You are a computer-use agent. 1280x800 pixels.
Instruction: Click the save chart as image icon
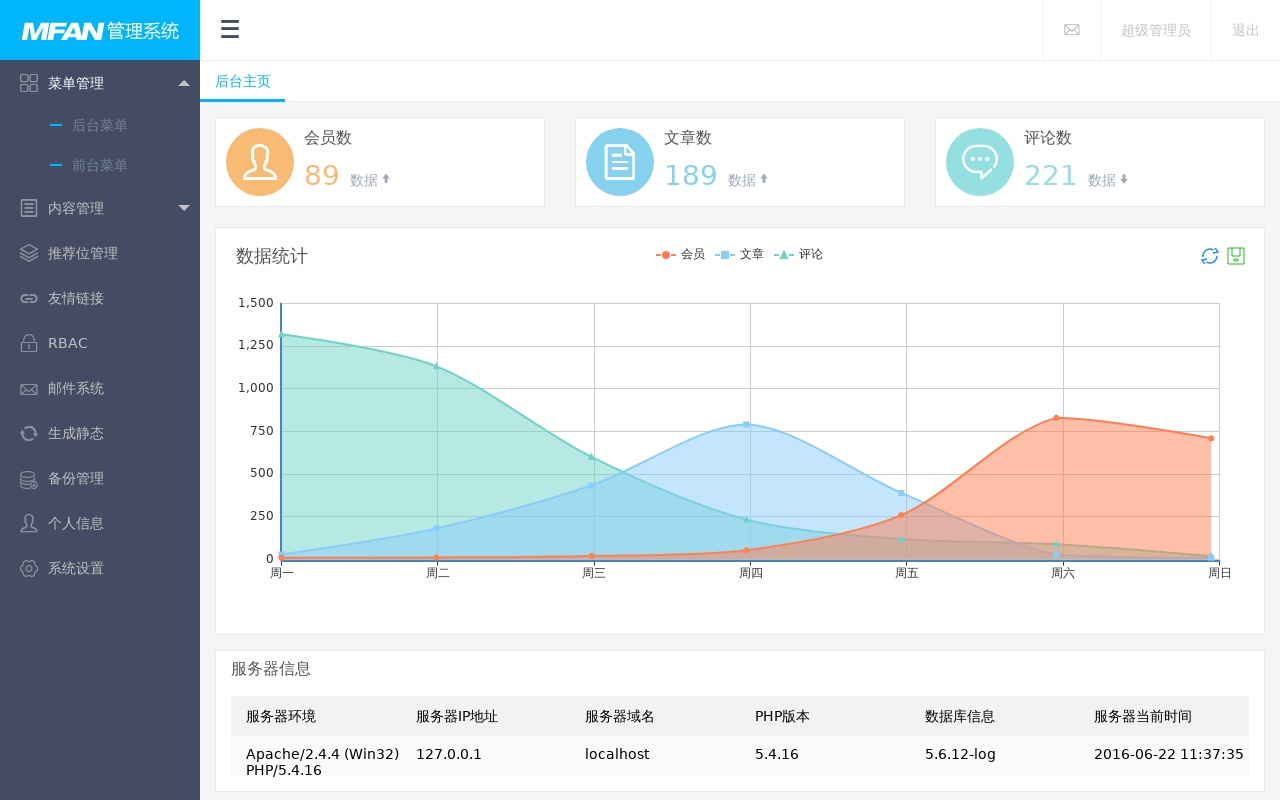pos(1236,256)
